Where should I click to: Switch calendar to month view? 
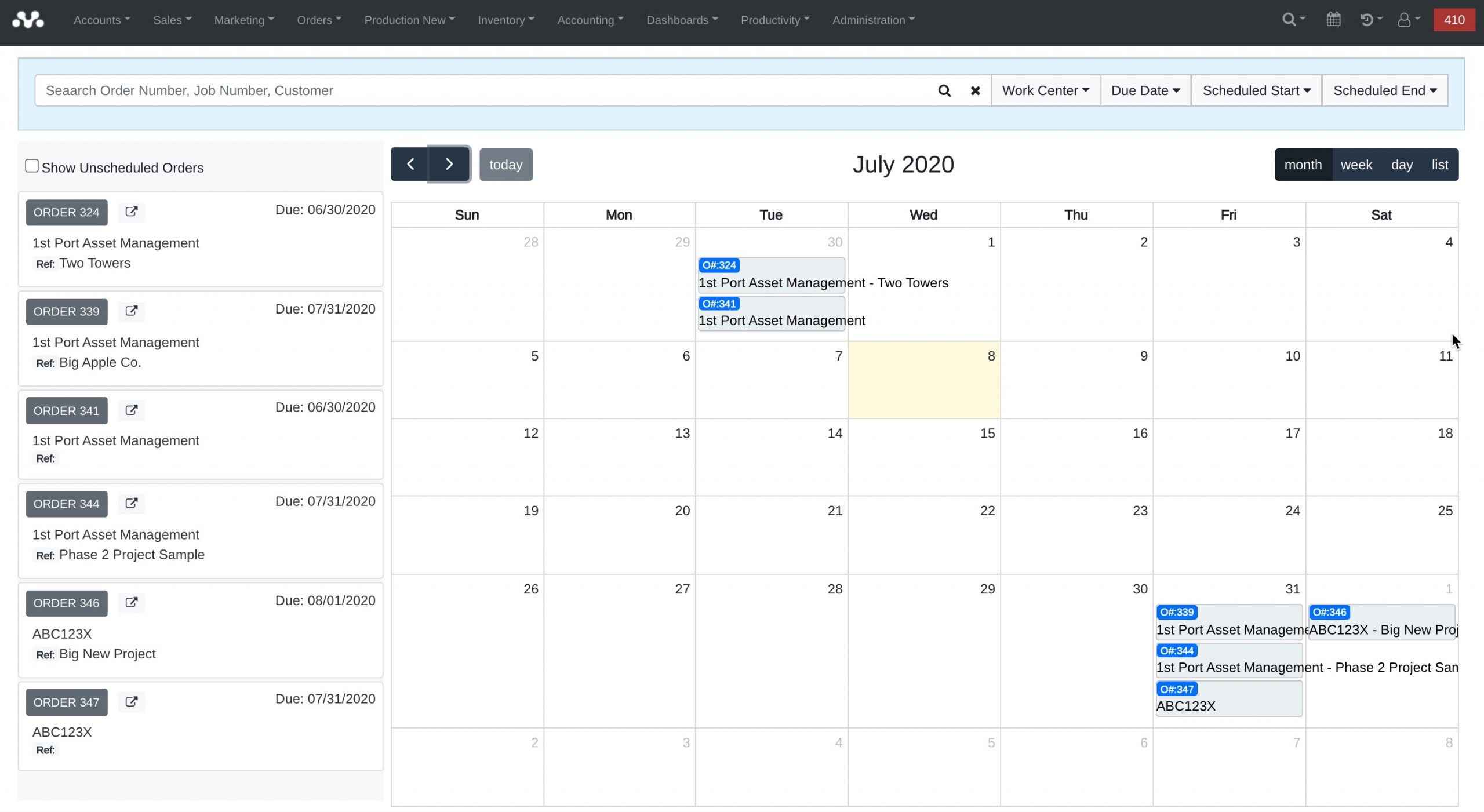click(x=1303, y=165)
